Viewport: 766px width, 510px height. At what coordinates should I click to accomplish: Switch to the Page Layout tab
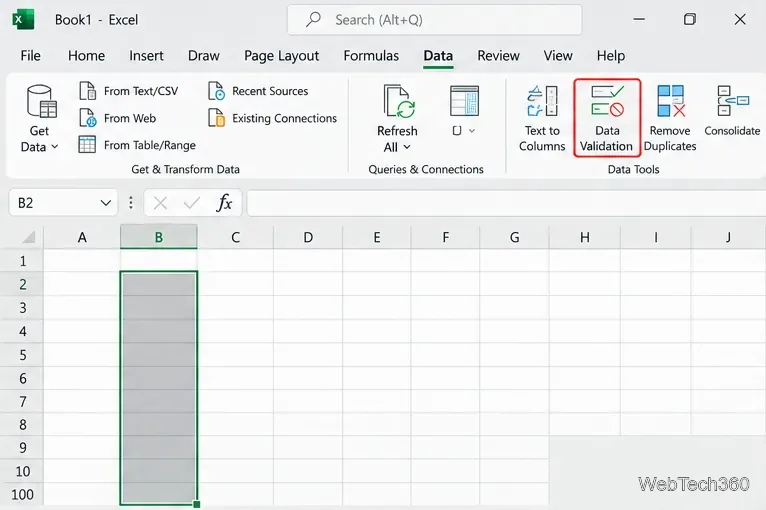[x=281, y=56]
